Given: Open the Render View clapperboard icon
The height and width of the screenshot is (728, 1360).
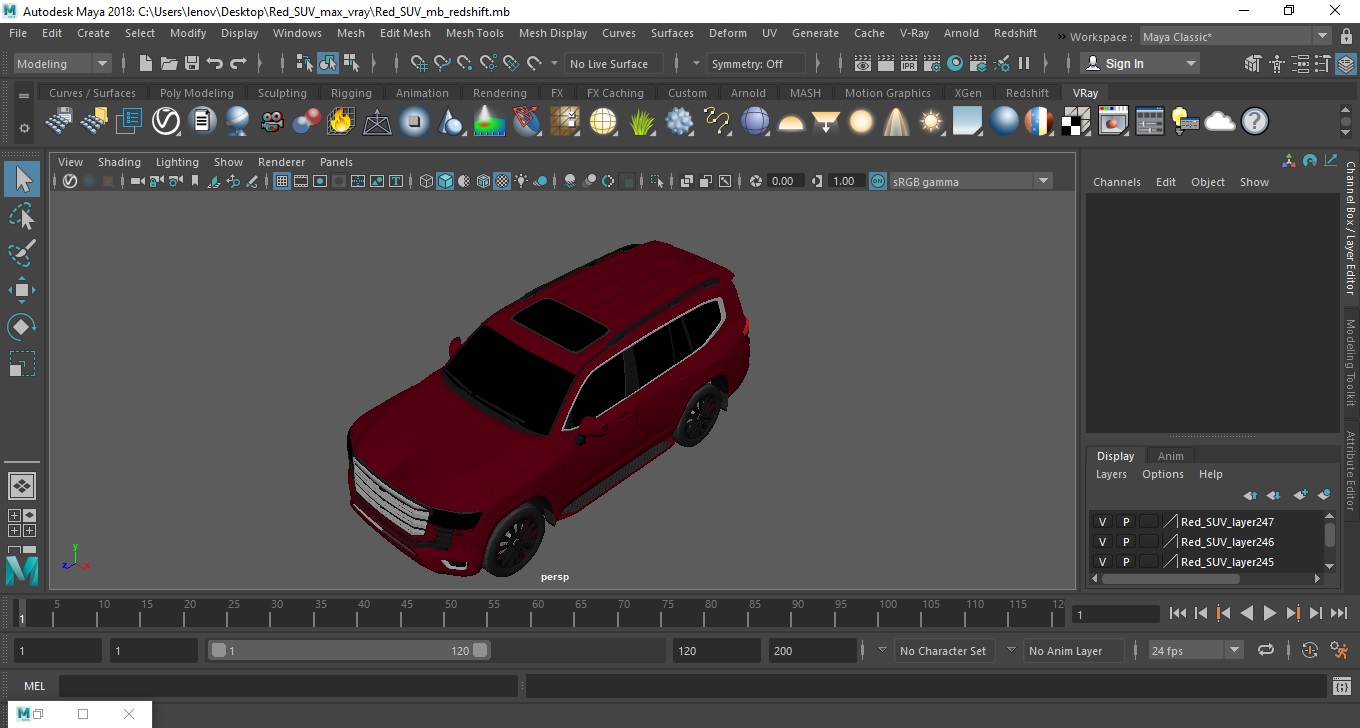Looking at the screenshot, I should (863, 63).
